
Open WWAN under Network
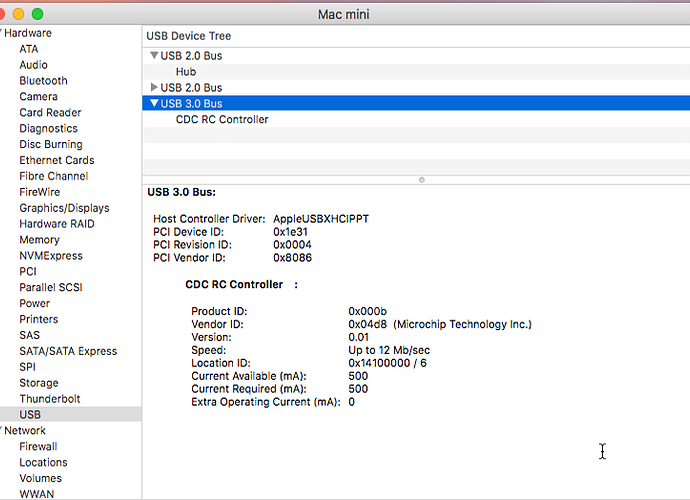click(37, 494)
